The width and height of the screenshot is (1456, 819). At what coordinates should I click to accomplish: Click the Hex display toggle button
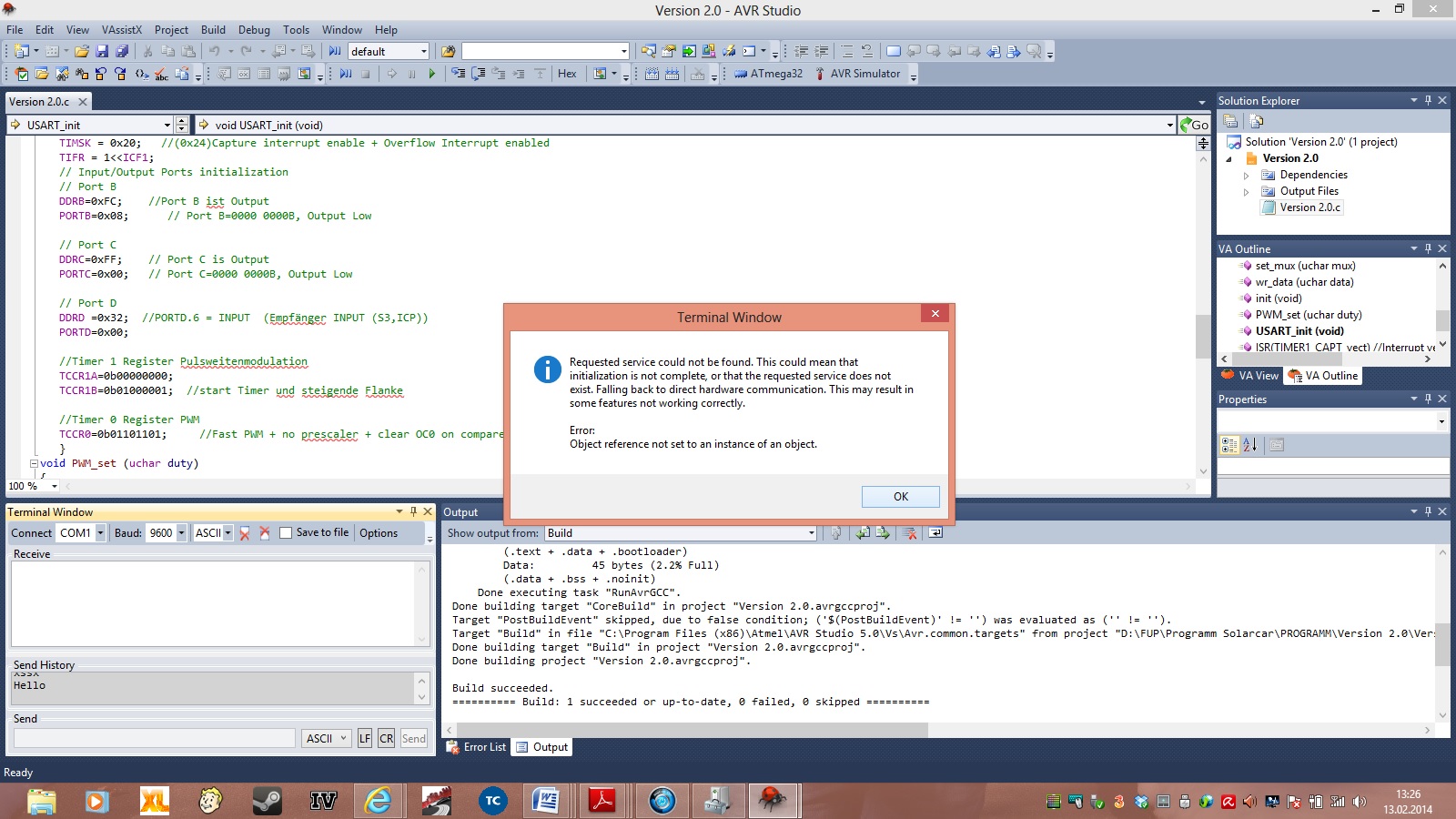point(567,74)
